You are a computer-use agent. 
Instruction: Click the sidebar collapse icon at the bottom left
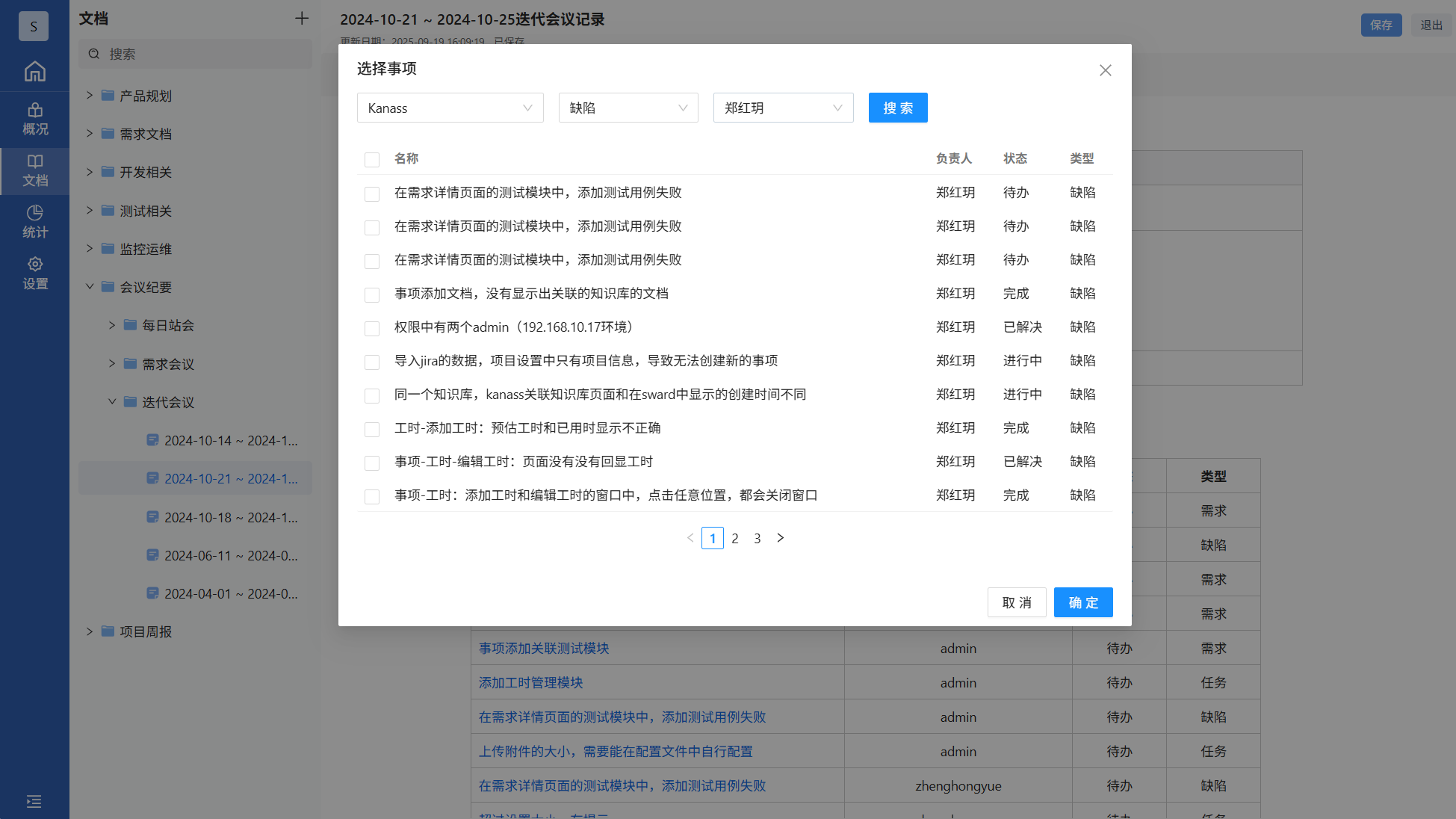pyautogui.click(x=34, y=802)
